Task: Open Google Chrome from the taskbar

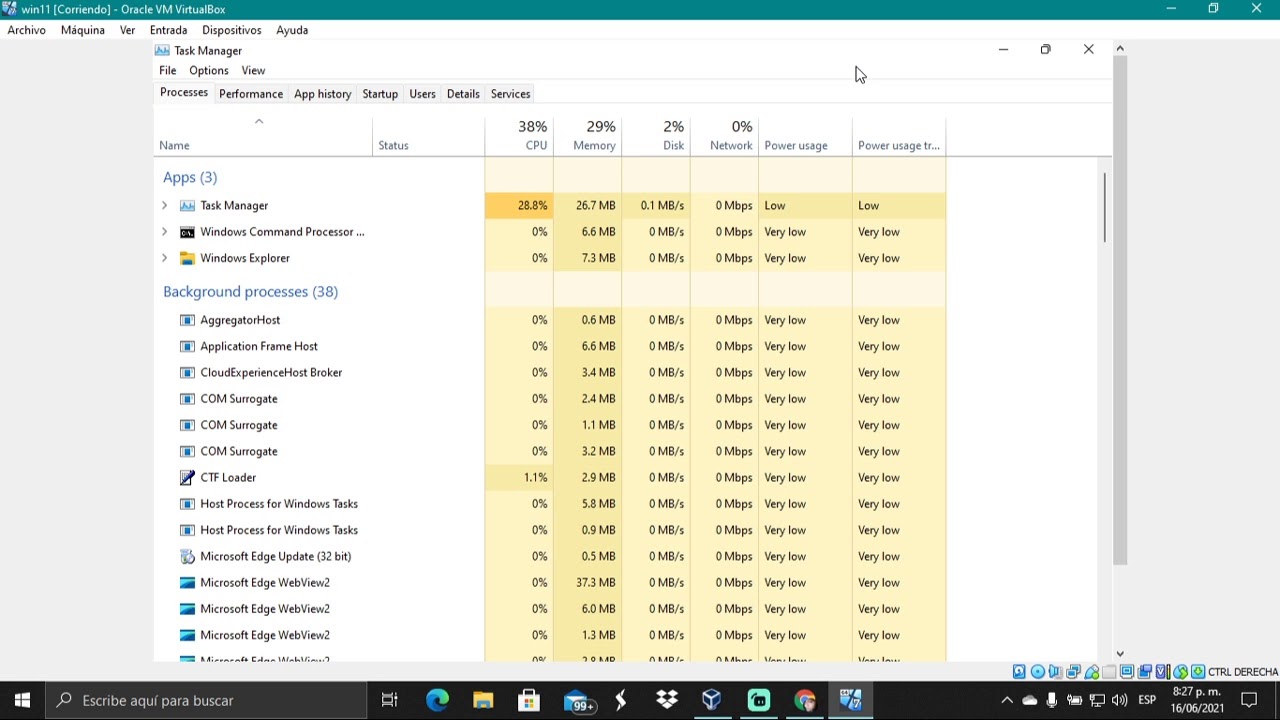Action: (805, 700)
